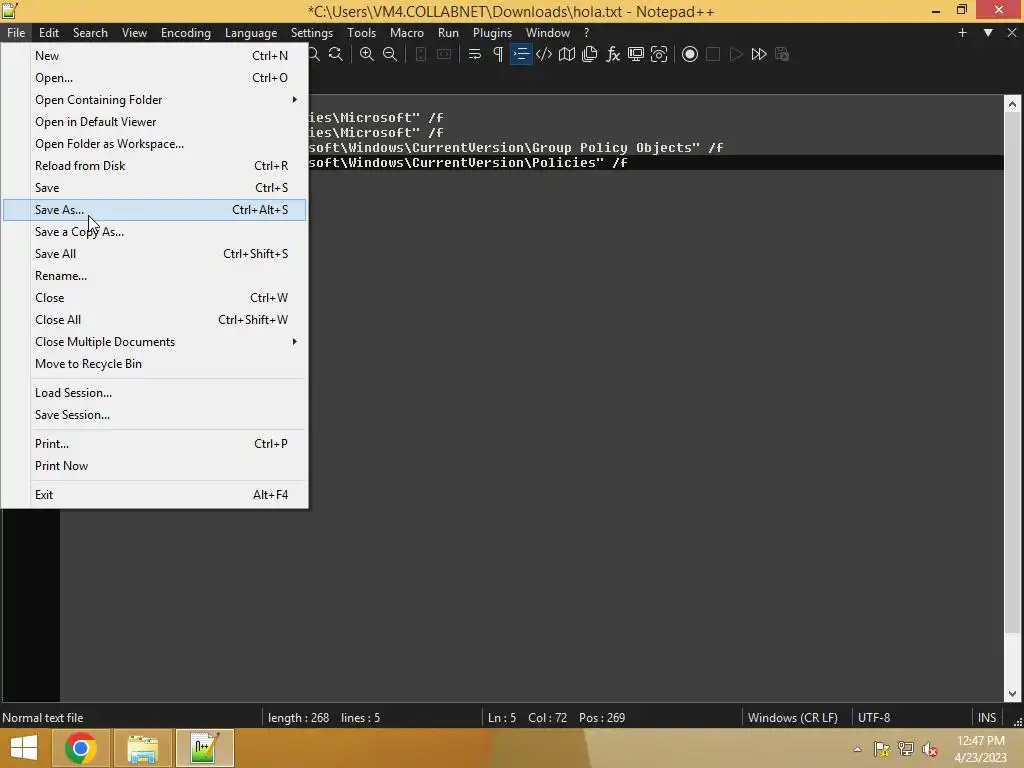Image resolution: width=1024 pixels, height=768 pixels.
Task: Click Run Macro Multiple Times icon
Action: 759,54
